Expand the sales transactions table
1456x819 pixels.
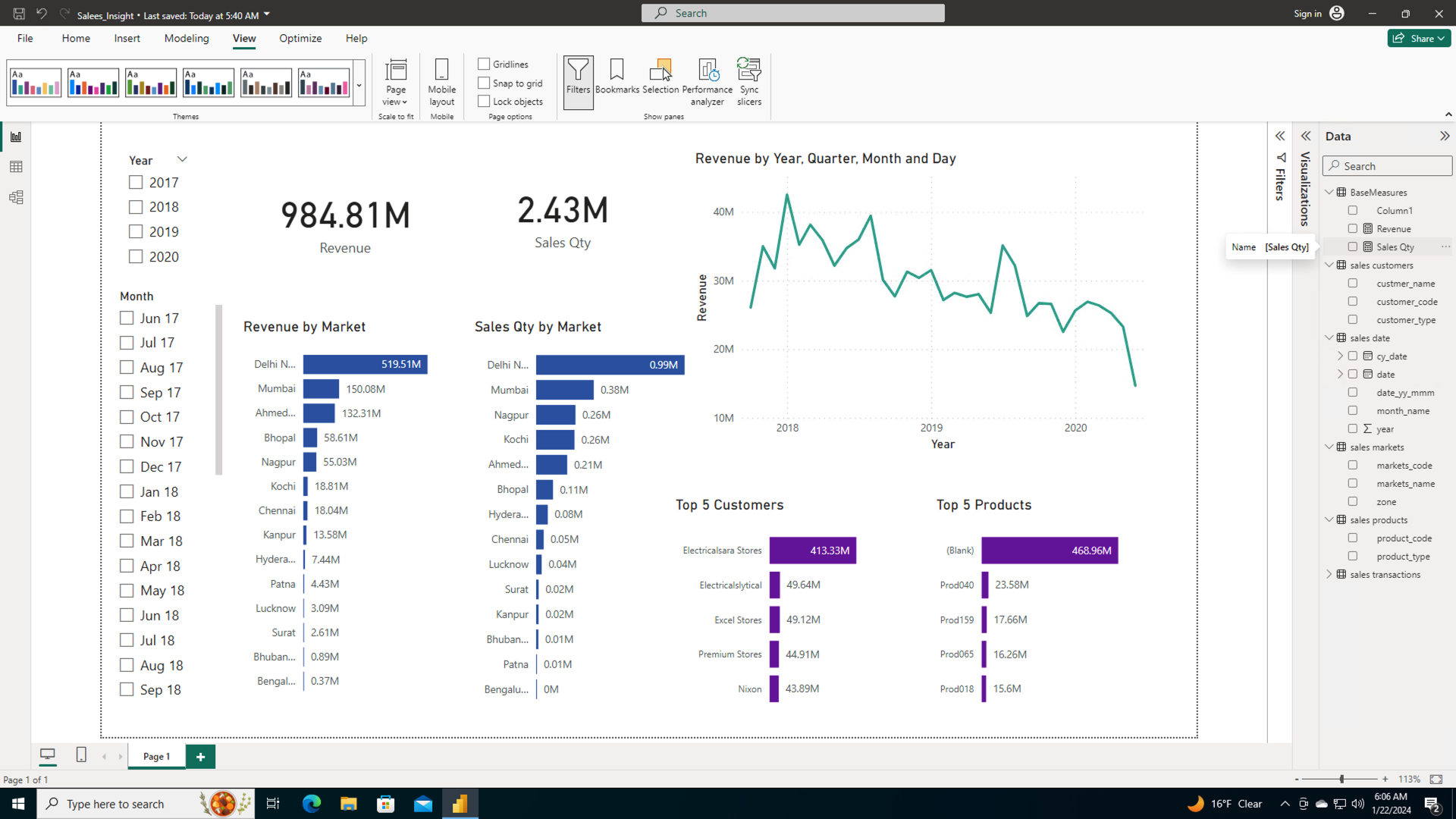[x=1329, y=575]
